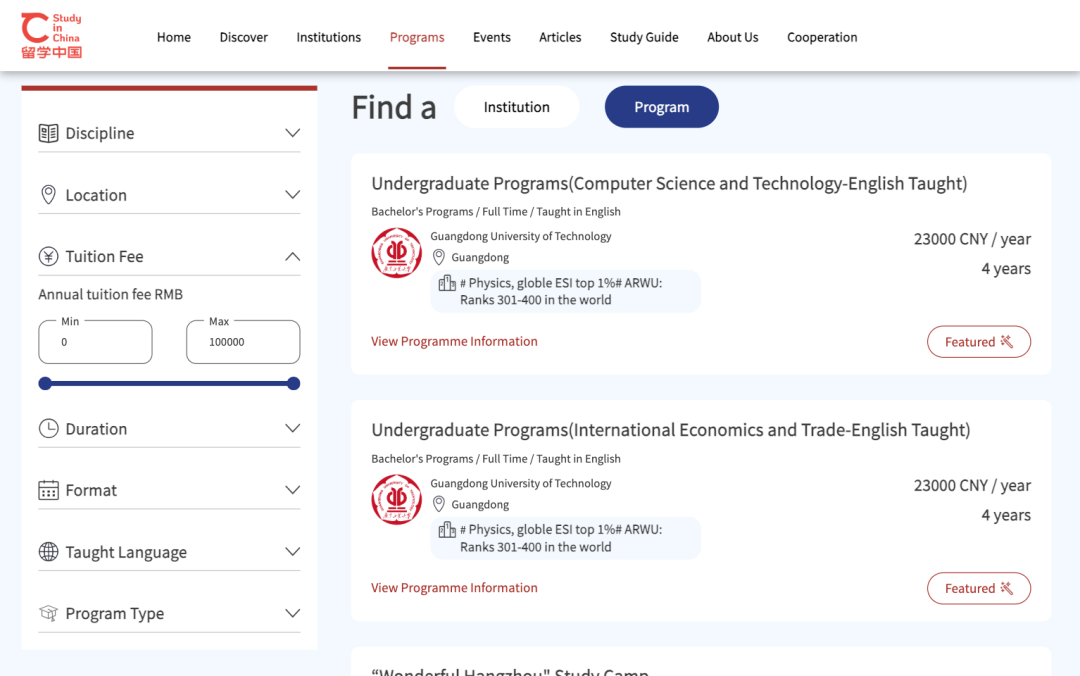Click Guangdong University logo in first program card
Screen dimensions: 1080x676
point(397,253)
